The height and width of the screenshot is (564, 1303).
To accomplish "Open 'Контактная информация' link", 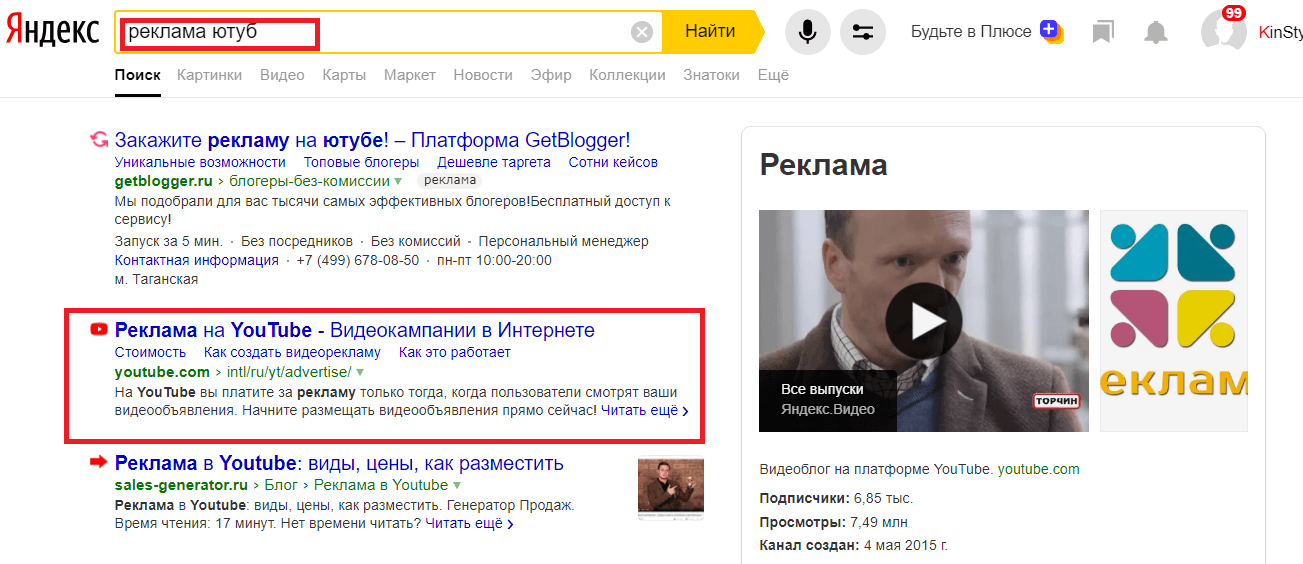I will pyautogui.click(x=197, y=260).
